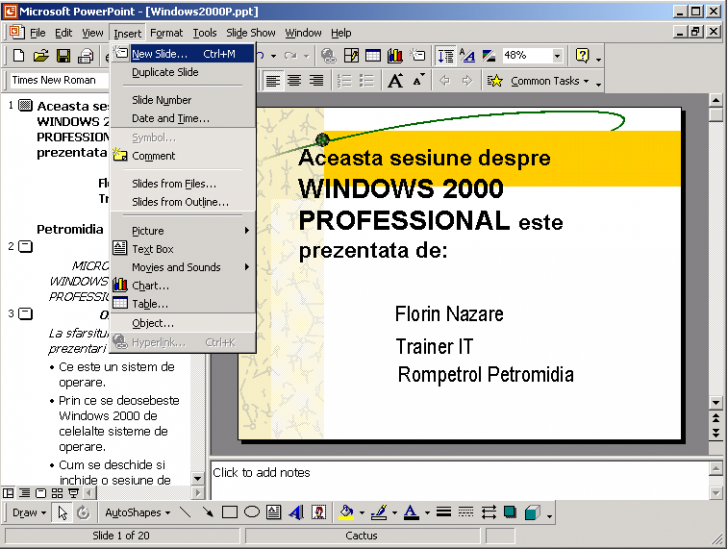
Task: Select the Free Rotate tool
Action: coord(83,513)
